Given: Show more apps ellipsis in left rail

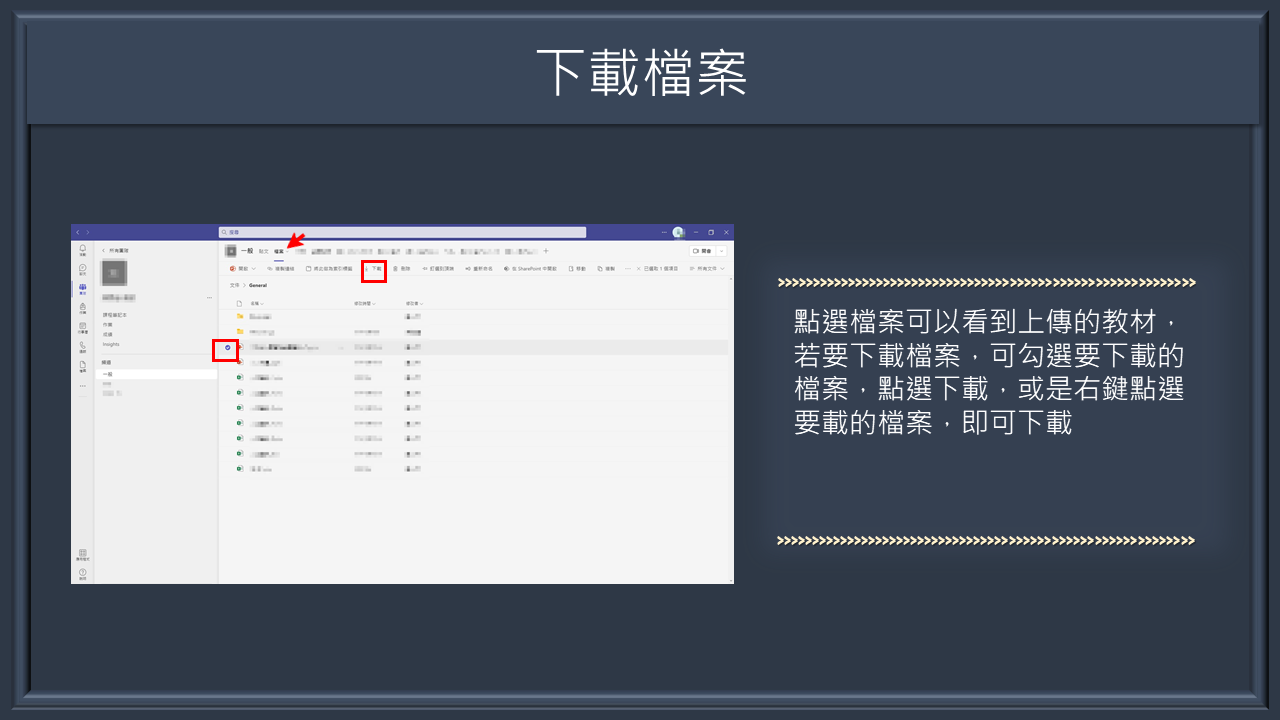Looking at the screenshot, I should pyautogui.click(x=83, y=386).
